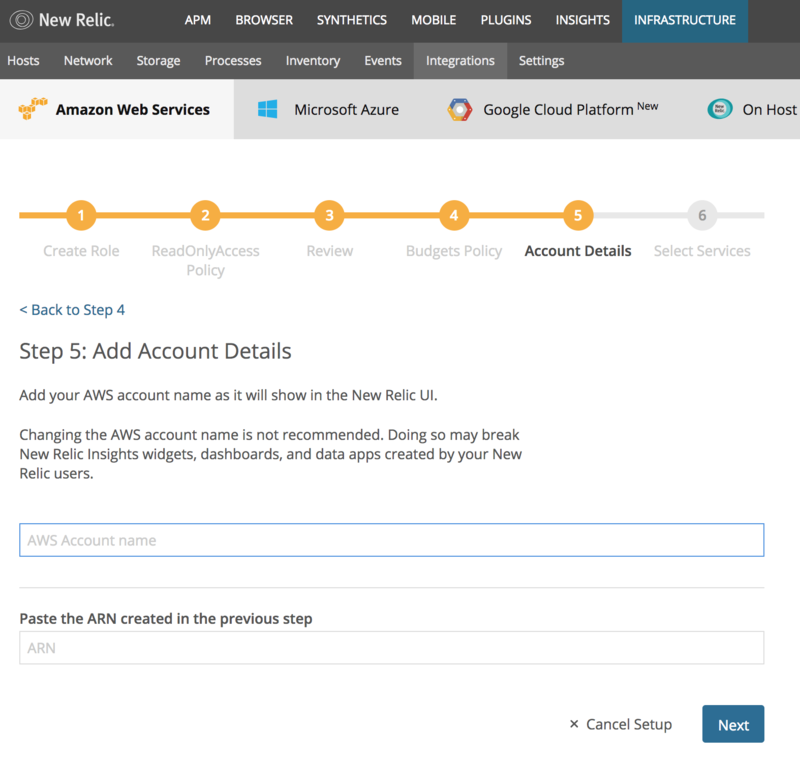
Task: Click the New Relic wordmark text
Action: pyautogui.click(x=77, y=20)
